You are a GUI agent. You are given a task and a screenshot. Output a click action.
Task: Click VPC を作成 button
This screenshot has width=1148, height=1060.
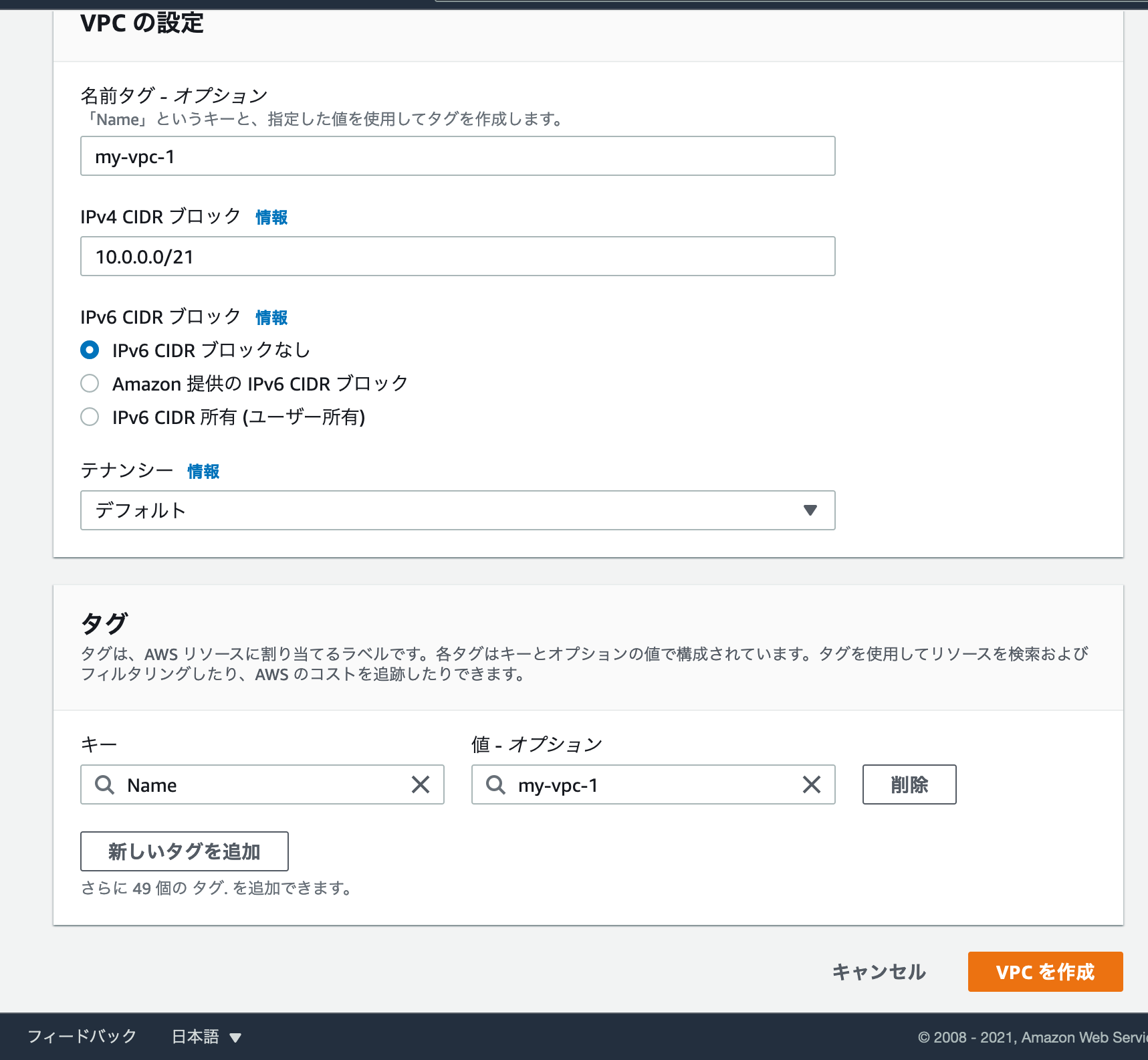coord(1045,972)
